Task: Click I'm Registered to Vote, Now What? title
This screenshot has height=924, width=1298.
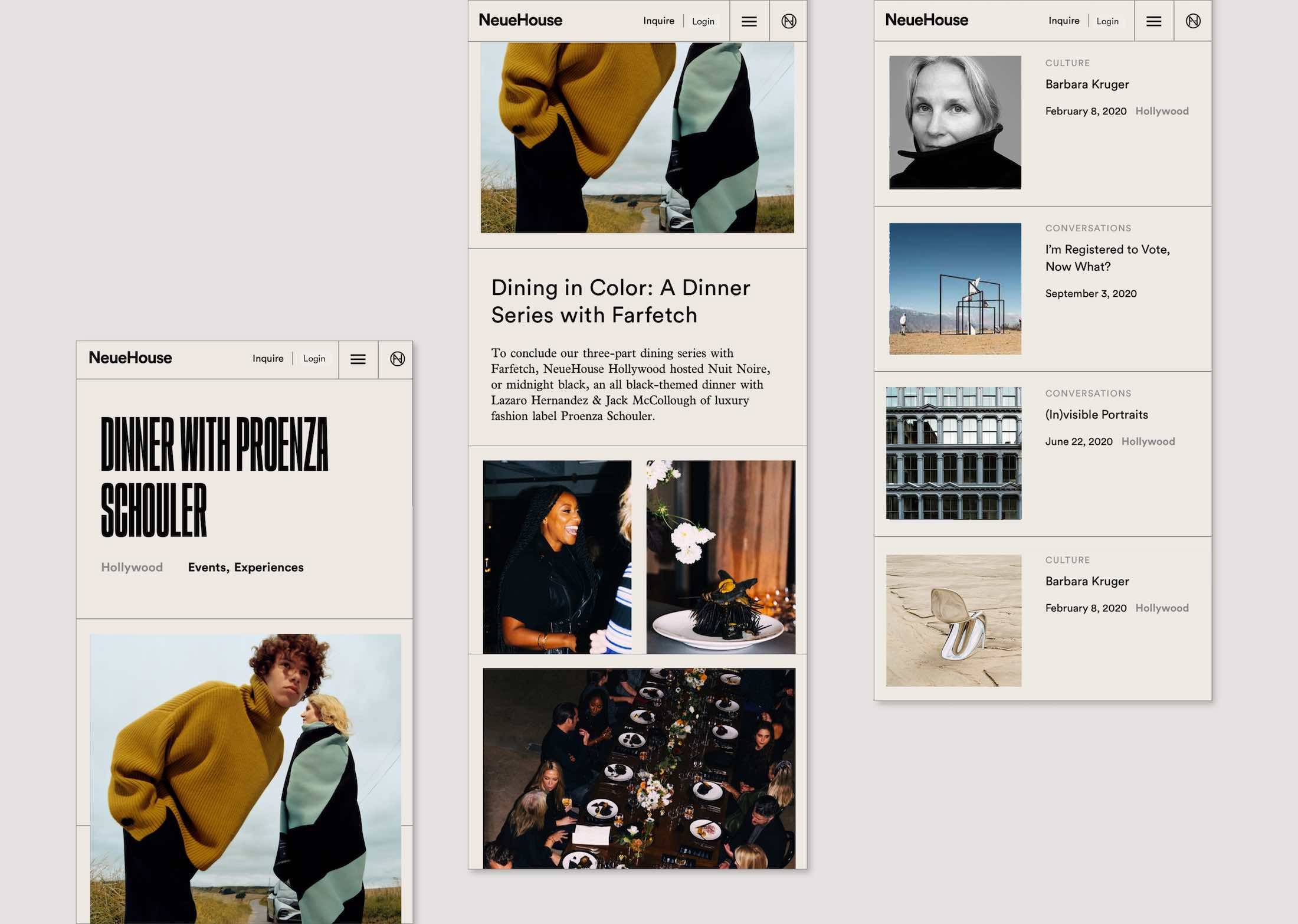Action: pyautogui.click(x=1107, y=258)
